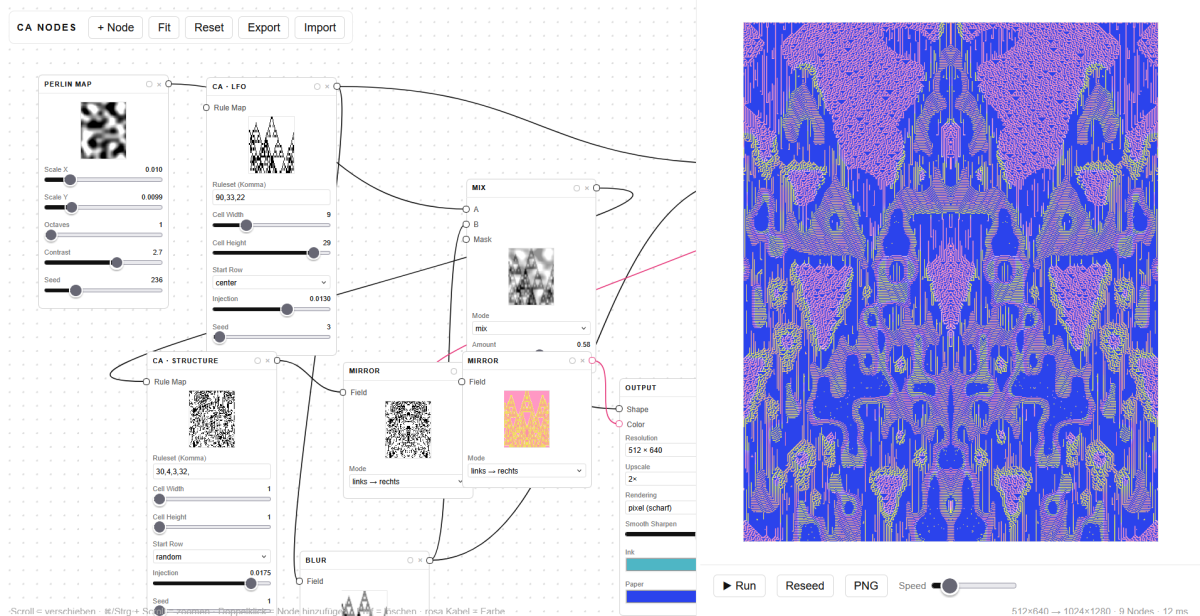
Task: Click the rendered output canvas image
Action: click(950, 282)
